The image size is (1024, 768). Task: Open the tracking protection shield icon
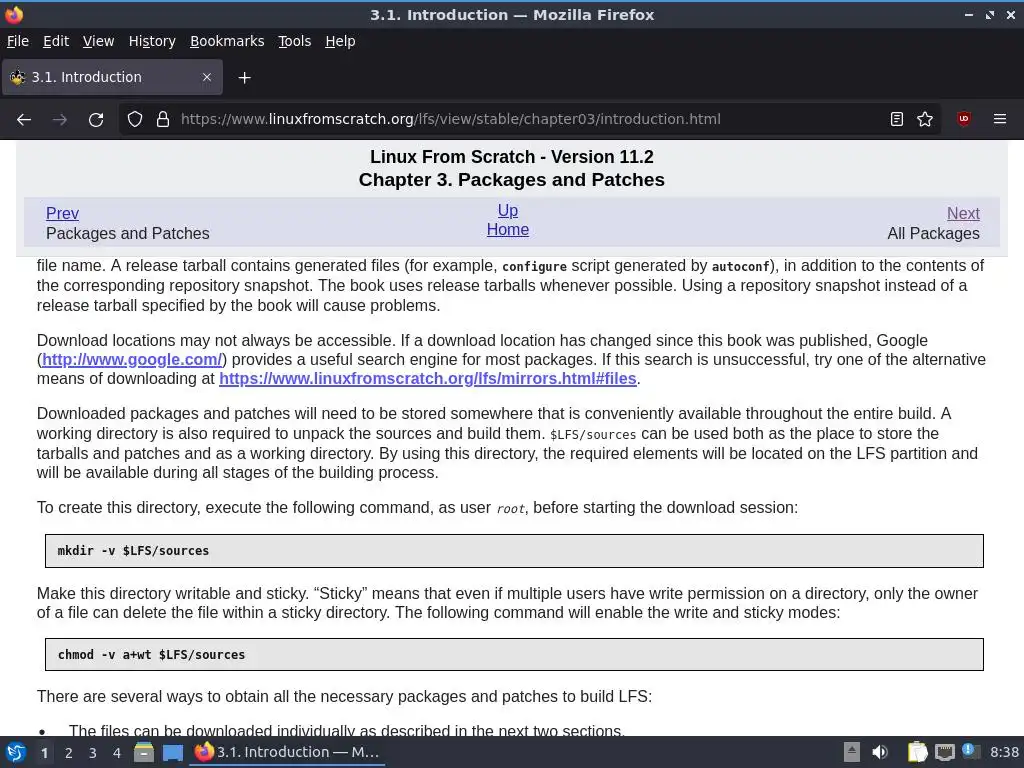tap(135, 120)
